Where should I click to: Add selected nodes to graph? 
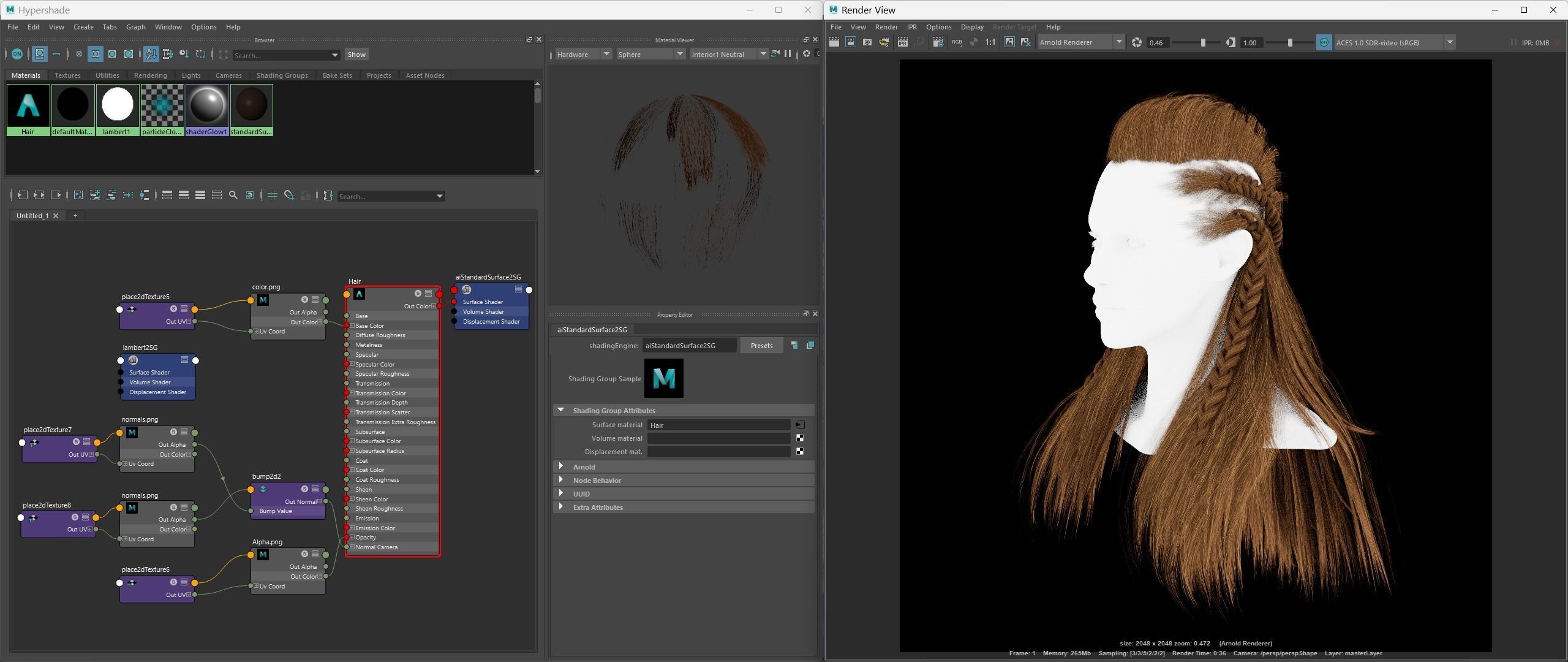(95, 195)
